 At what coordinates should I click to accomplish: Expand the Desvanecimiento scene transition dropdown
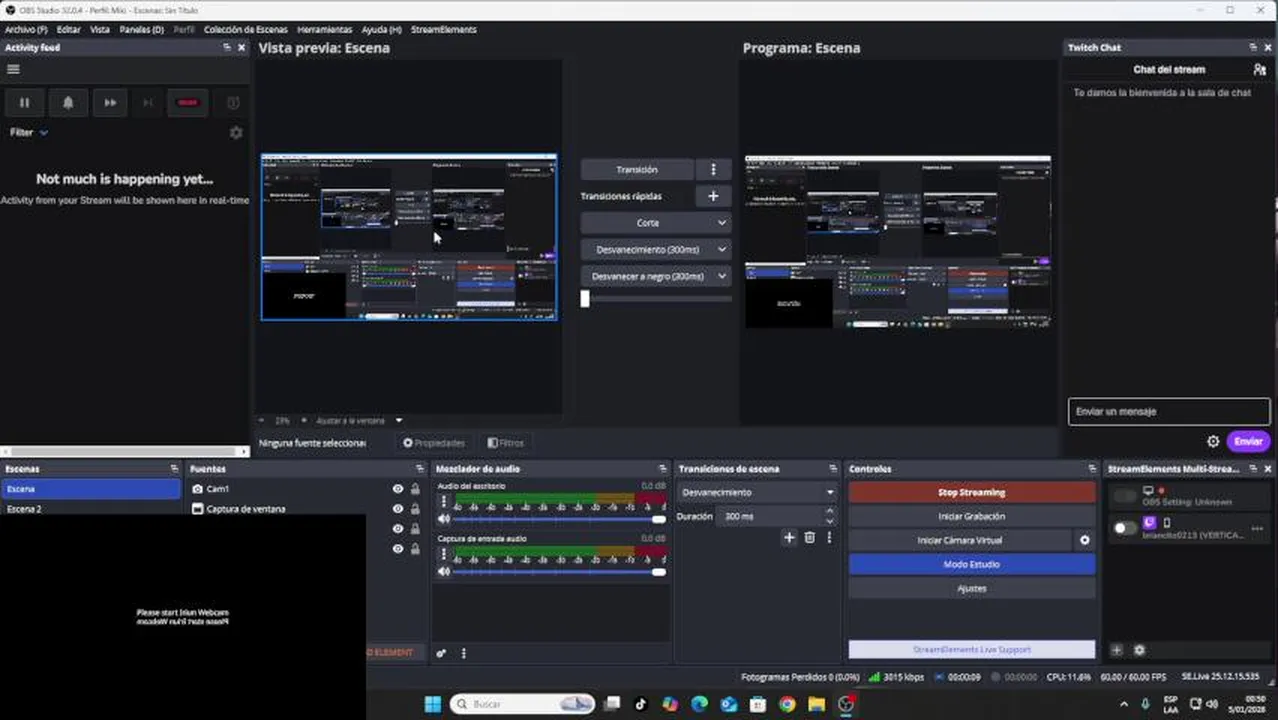[x=757, y=492]
